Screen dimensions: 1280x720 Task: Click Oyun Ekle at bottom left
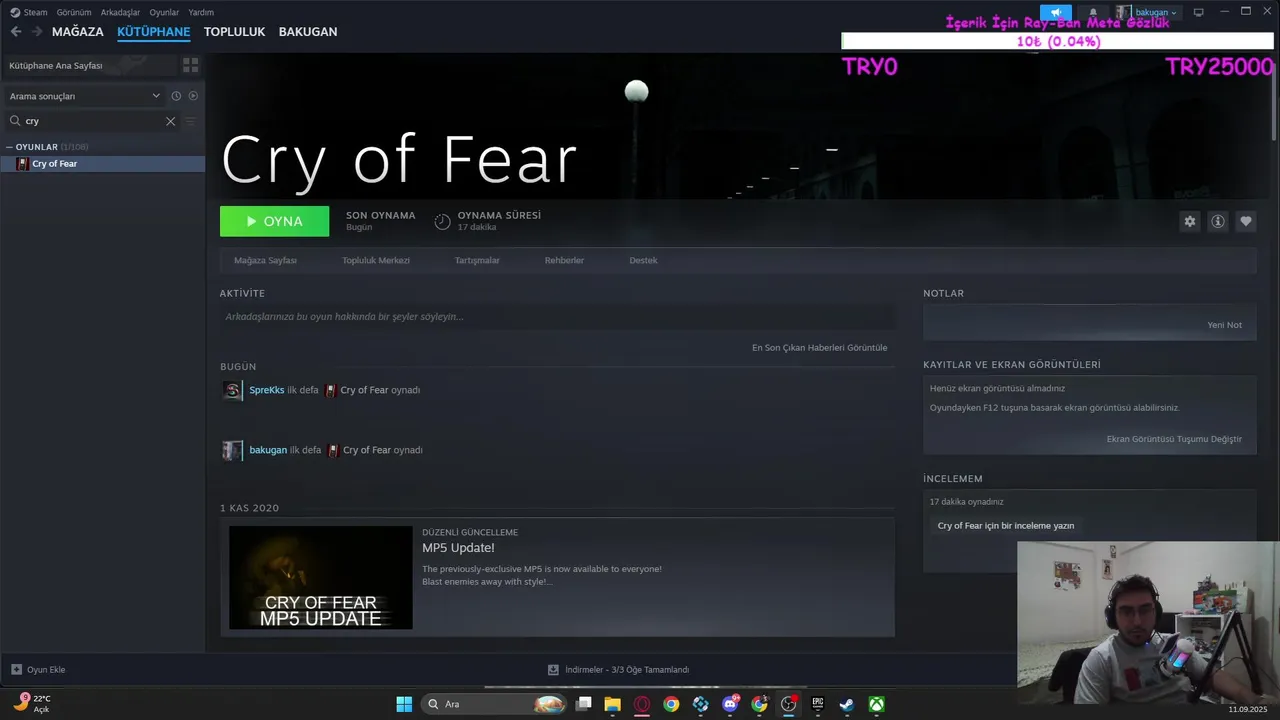tap(38, 670)
